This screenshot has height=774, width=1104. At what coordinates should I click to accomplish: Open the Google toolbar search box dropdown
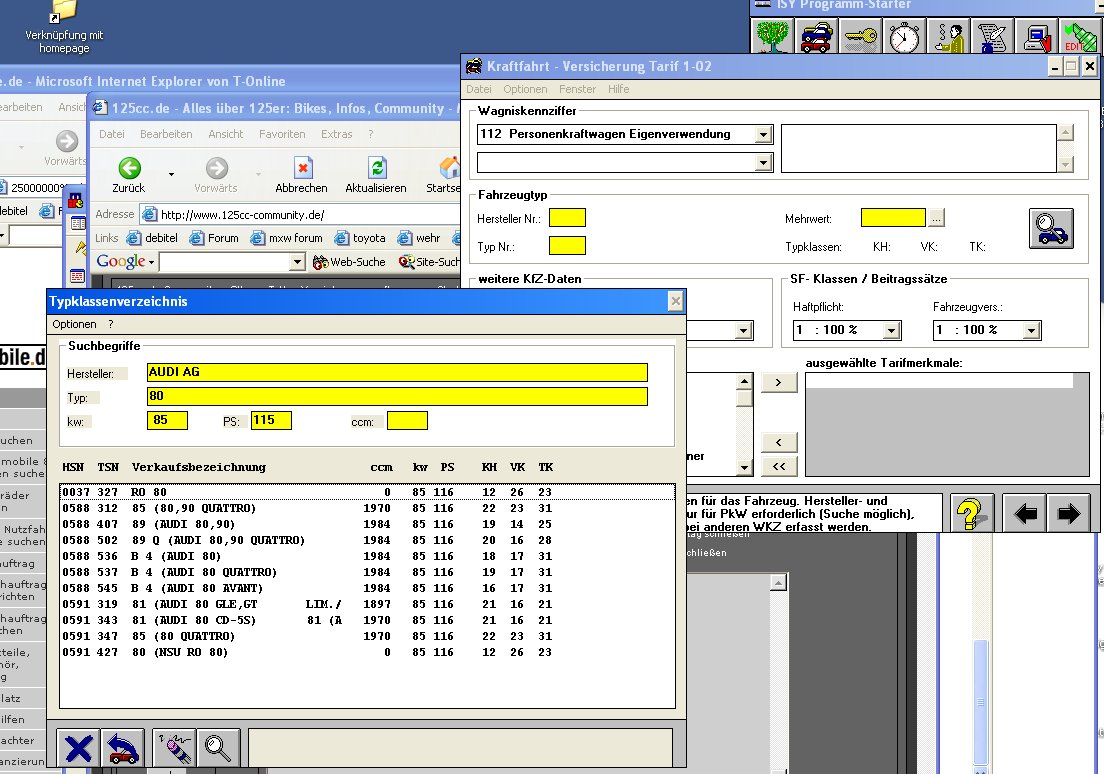coord(298,263)
